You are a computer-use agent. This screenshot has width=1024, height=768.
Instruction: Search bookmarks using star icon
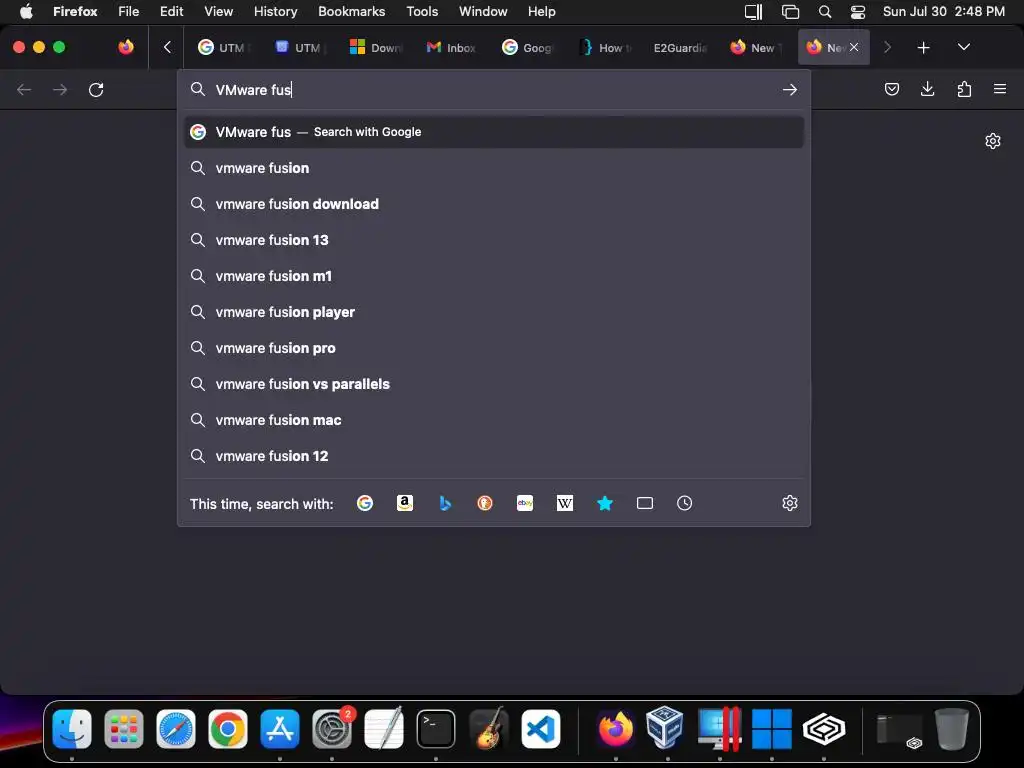point(605,503)
